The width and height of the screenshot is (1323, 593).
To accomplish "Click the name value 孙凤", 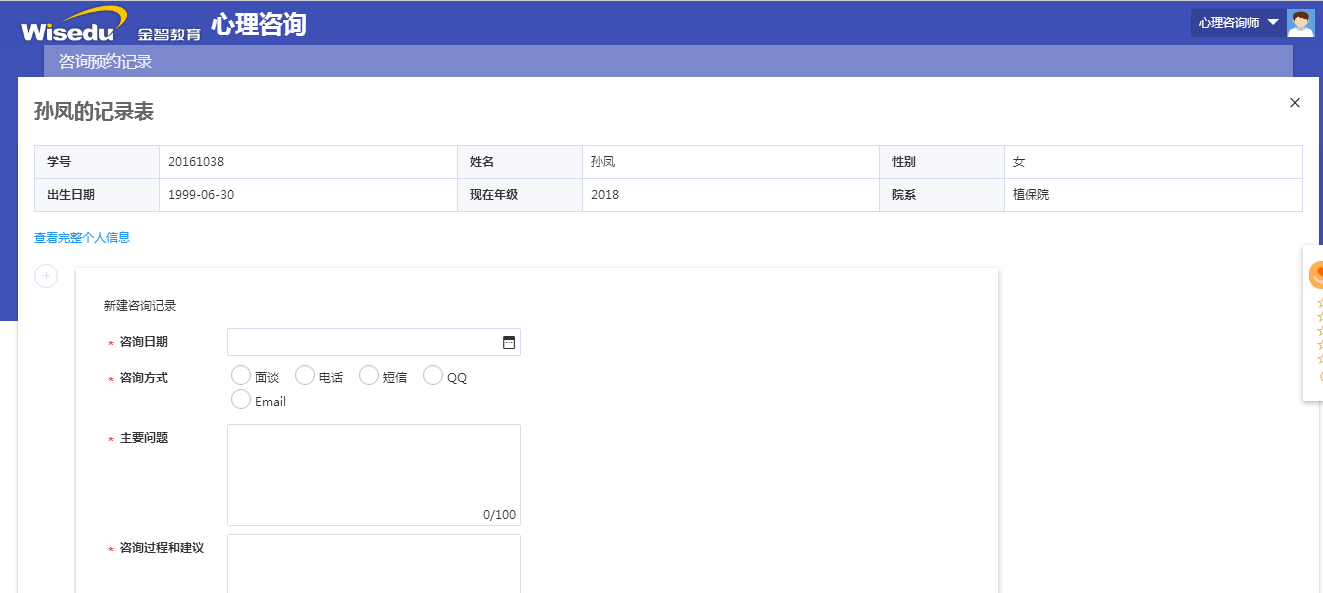I will pos(603,162).
